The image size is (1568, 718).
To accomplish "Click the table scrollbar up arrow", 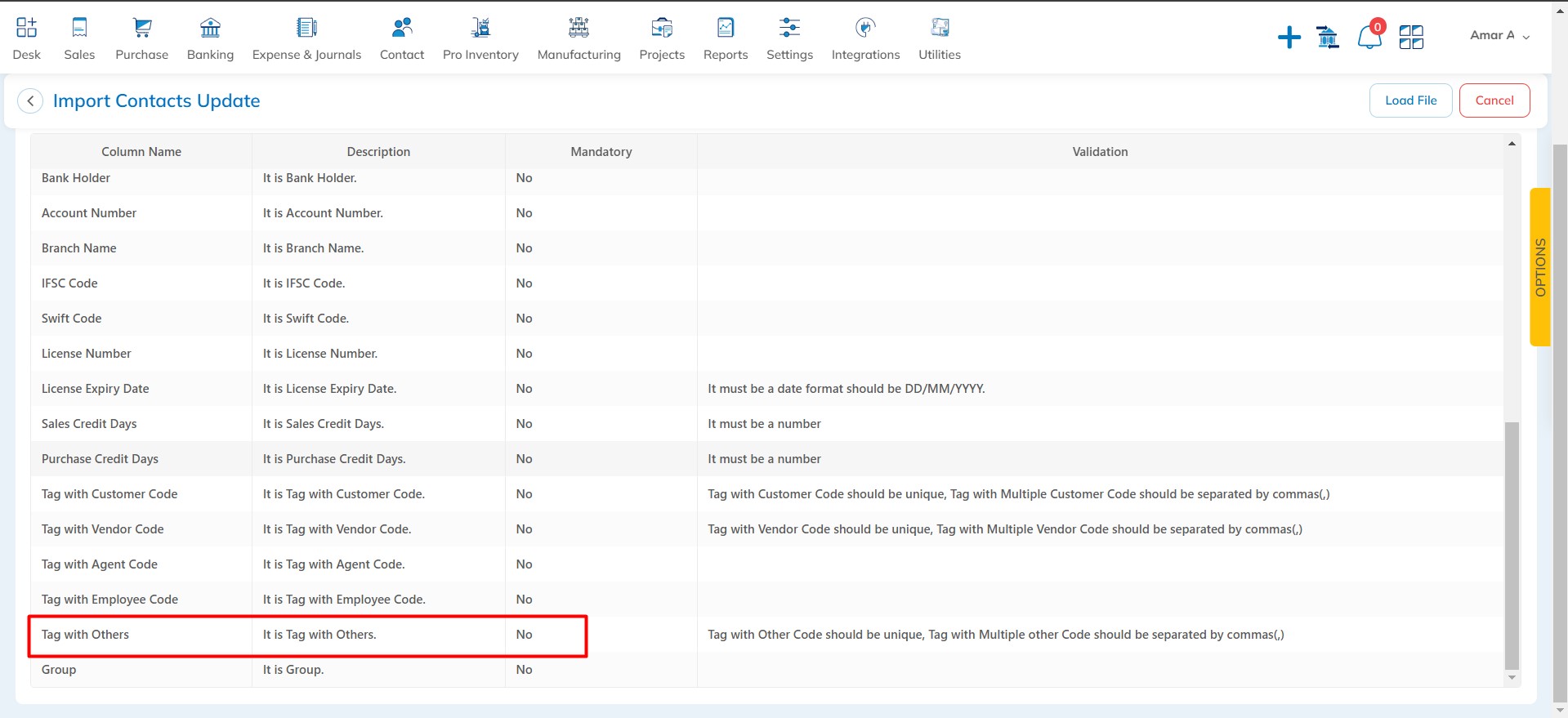I will [x=1512, y=144].
